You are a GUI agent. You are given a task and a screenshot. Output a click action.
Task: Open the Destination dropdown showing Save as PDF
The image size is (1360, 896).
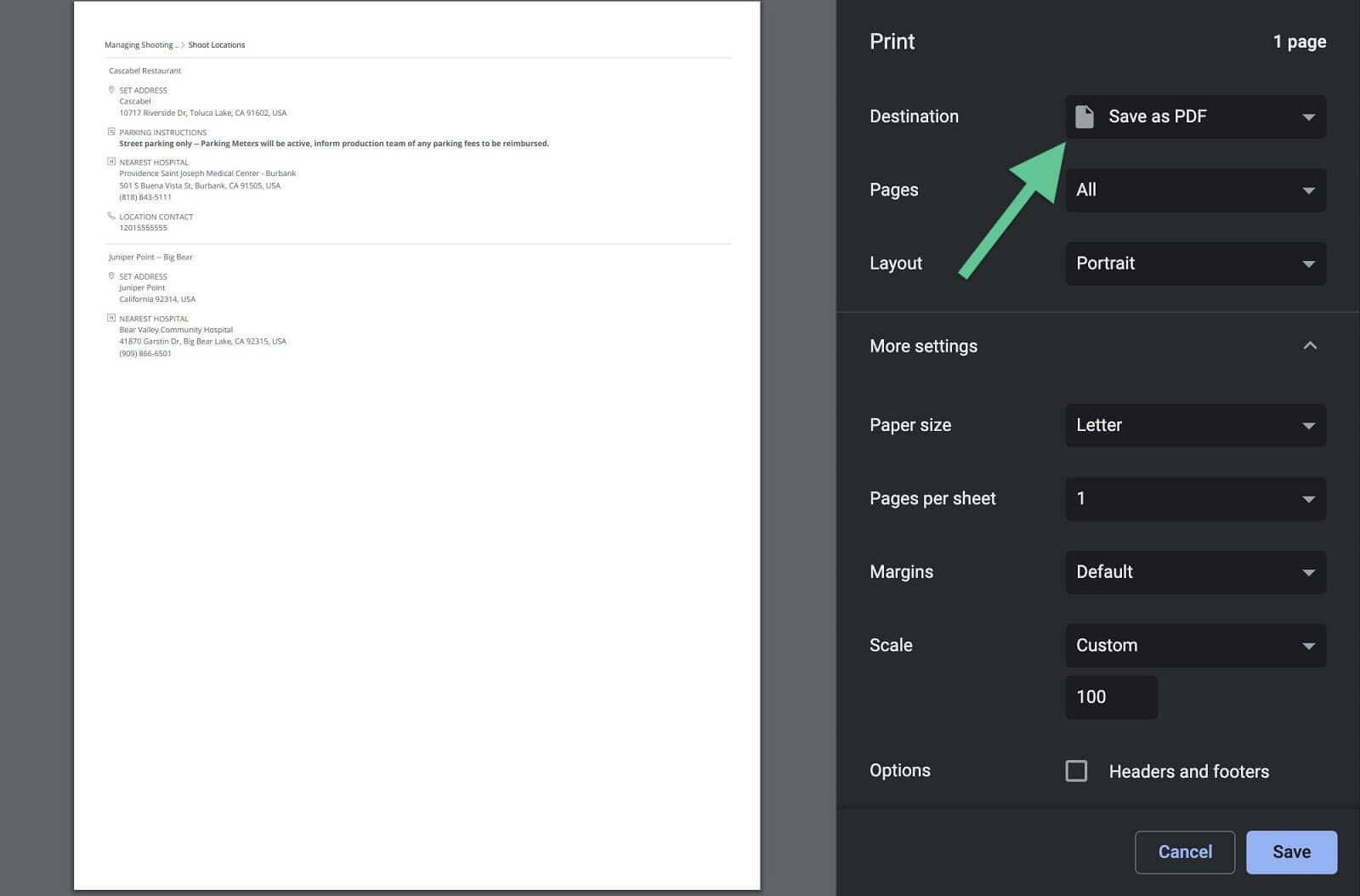coord(1195,116)
